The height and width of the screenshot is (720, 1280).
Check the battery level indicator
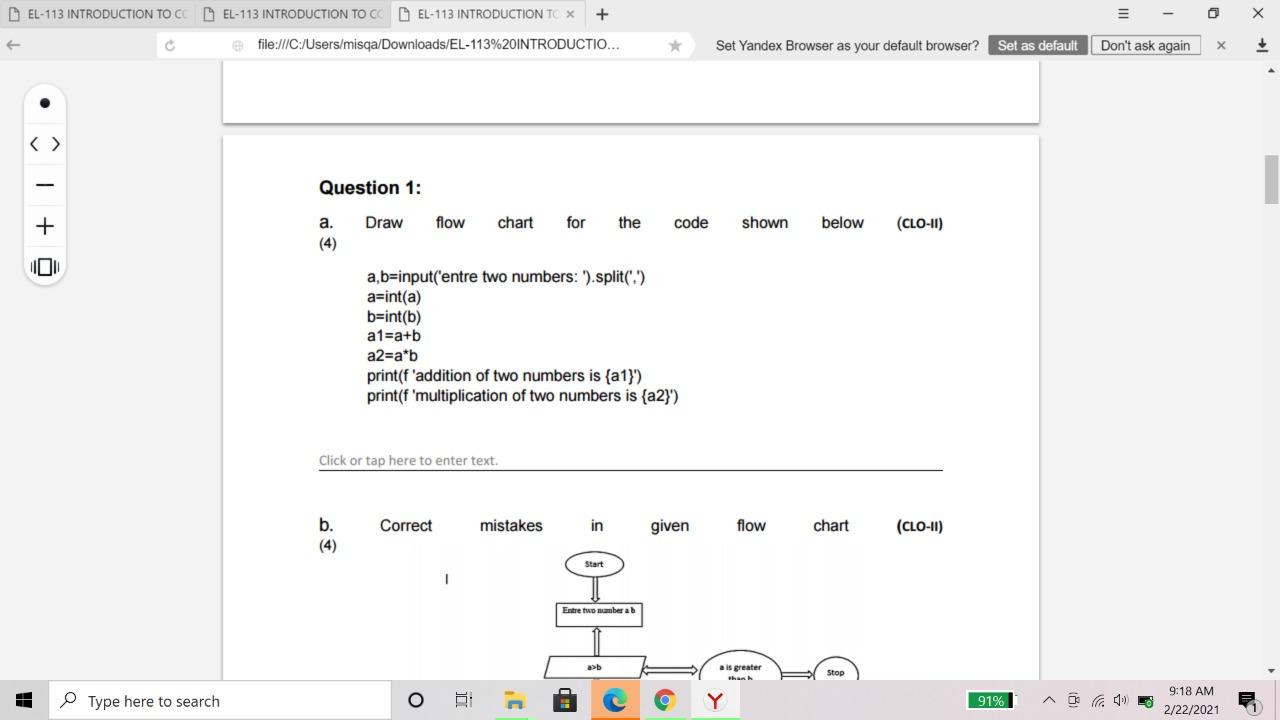click(990, 700)
